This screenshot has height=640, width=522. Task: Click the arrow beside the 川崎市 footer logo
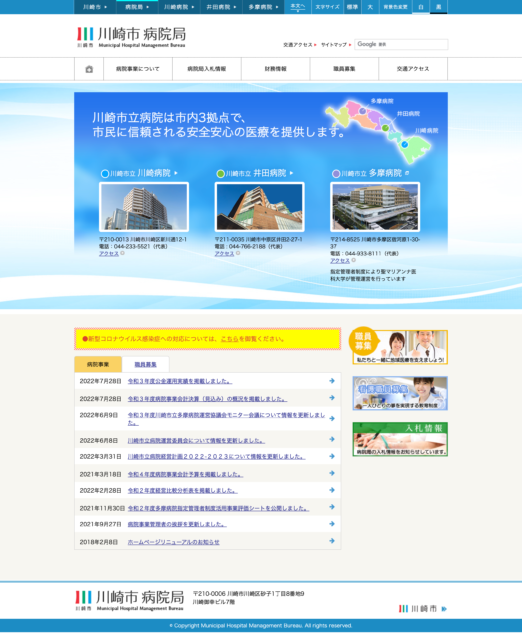click(x=444, y=609)
